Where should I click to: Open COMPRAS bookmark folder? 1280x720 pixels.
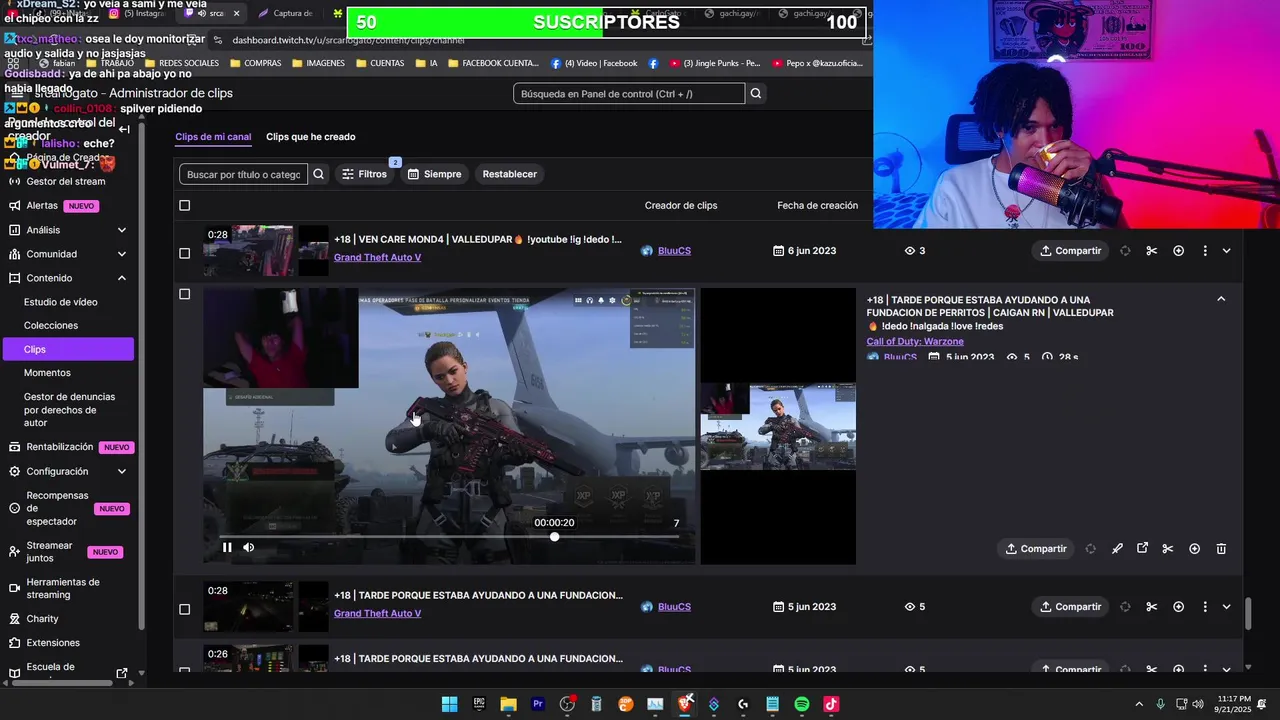point(255,63)
